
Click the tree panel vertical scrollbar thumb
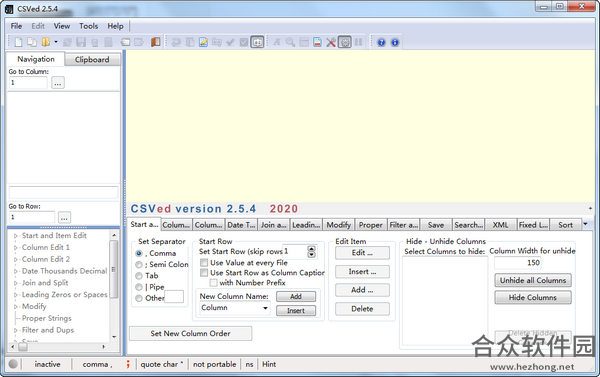114,269
